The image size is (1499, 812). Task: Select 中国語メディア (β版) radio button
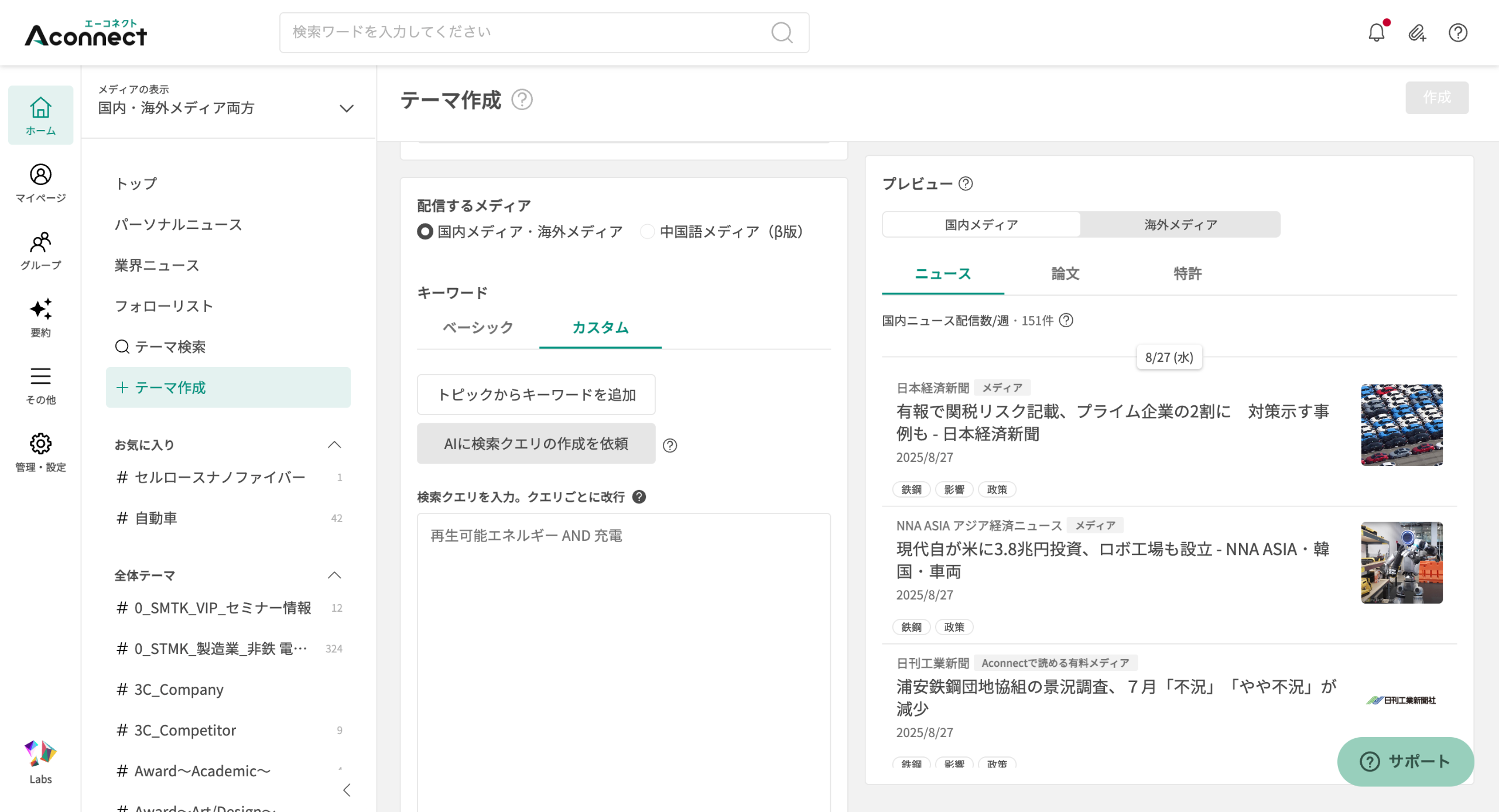[647, 232]
